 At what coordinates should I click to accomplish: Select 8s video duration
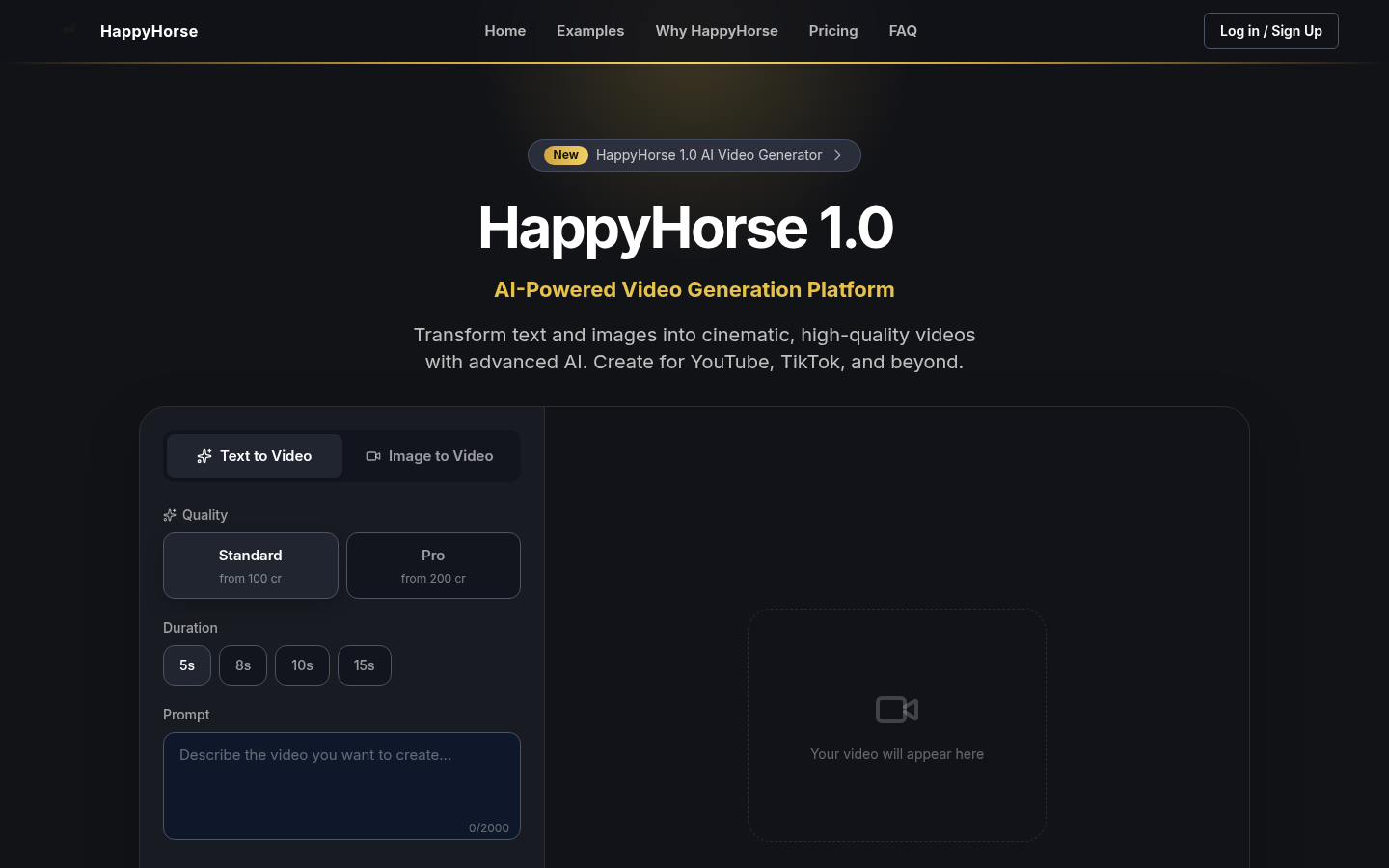pyautogui.click(x=242, y=665)
